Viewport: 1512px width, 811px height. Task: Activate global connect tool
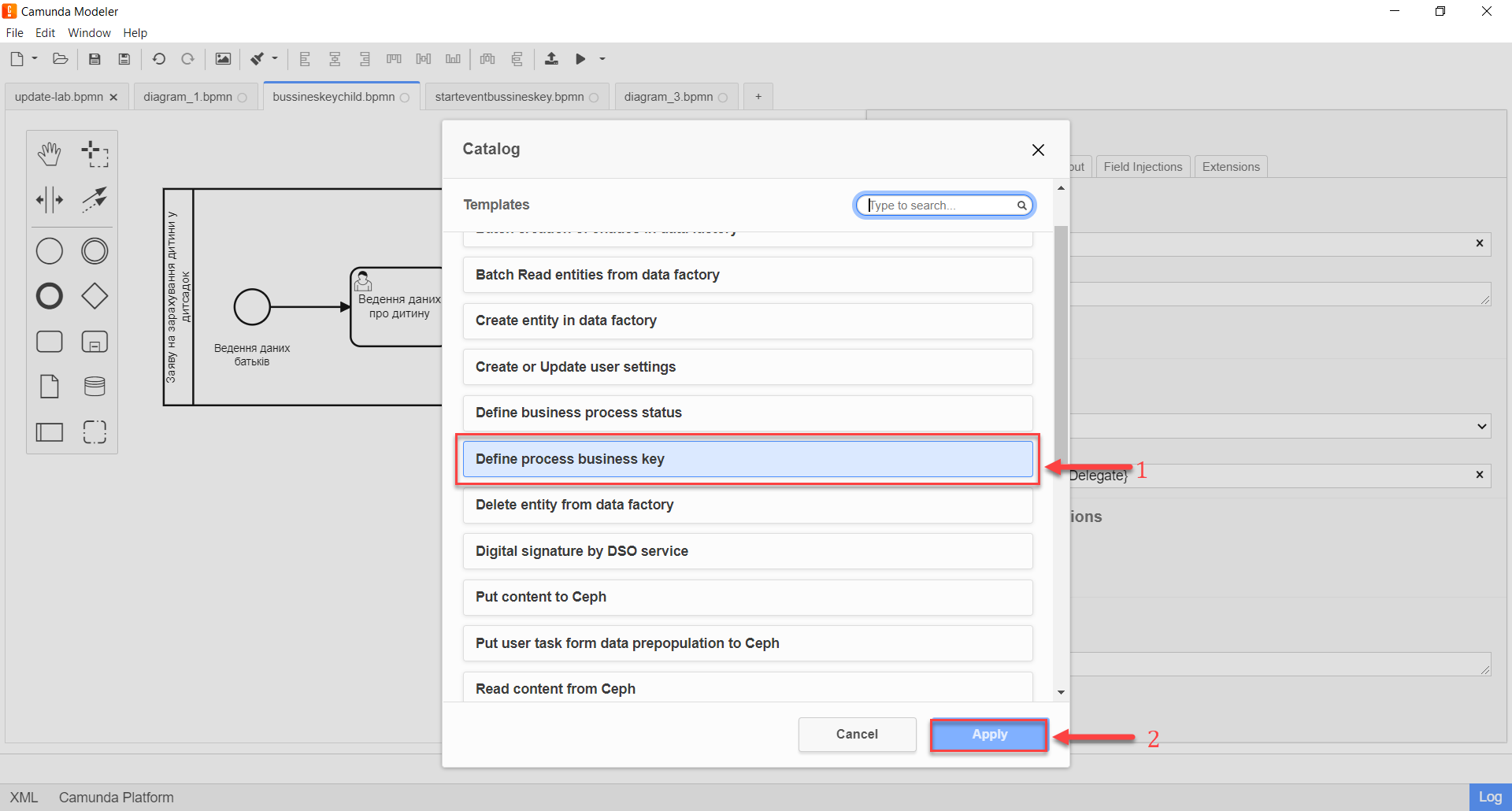pos(94,200)
